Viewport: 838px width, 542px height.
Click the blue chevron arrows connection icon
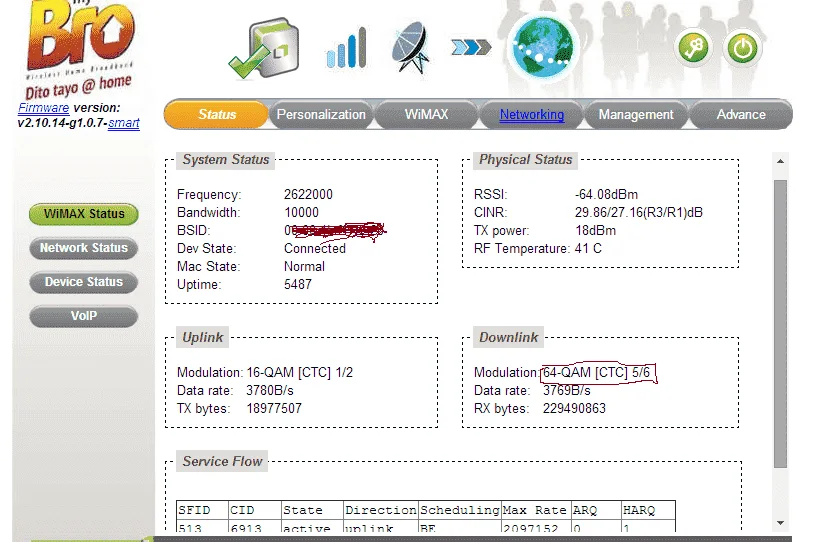pyautogui.click(x=471, y=48)
